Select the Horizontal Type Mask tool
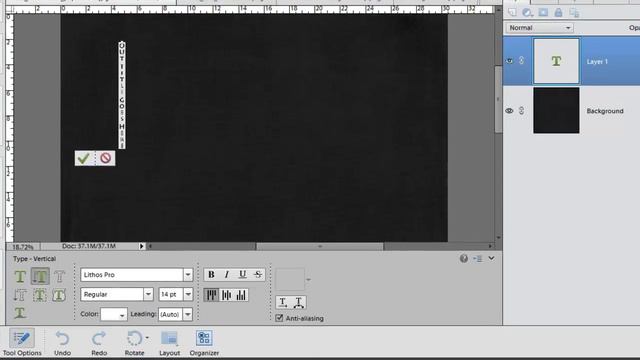This screenshot has height=360, width=640. point(59,276)
